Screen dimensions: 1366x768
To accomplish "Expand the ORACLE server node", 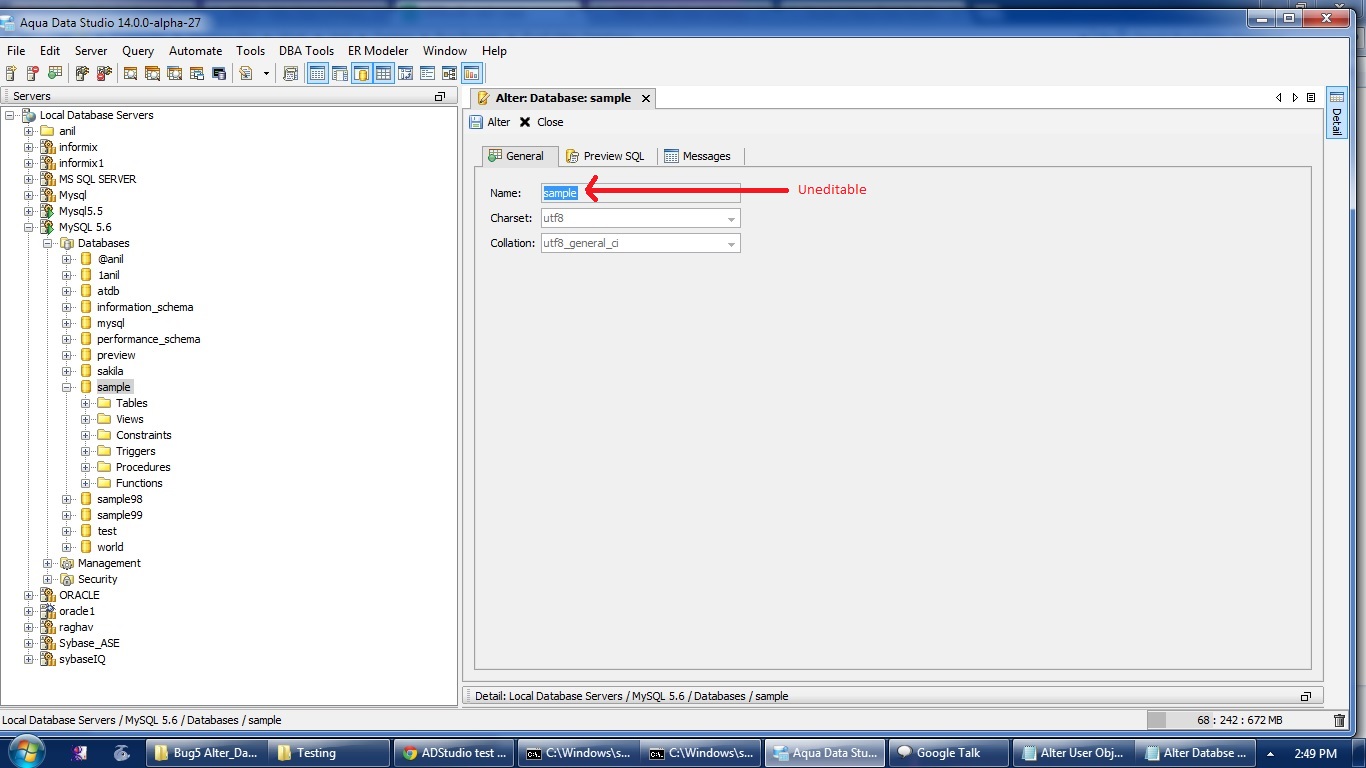I will [x=29, y=595].
